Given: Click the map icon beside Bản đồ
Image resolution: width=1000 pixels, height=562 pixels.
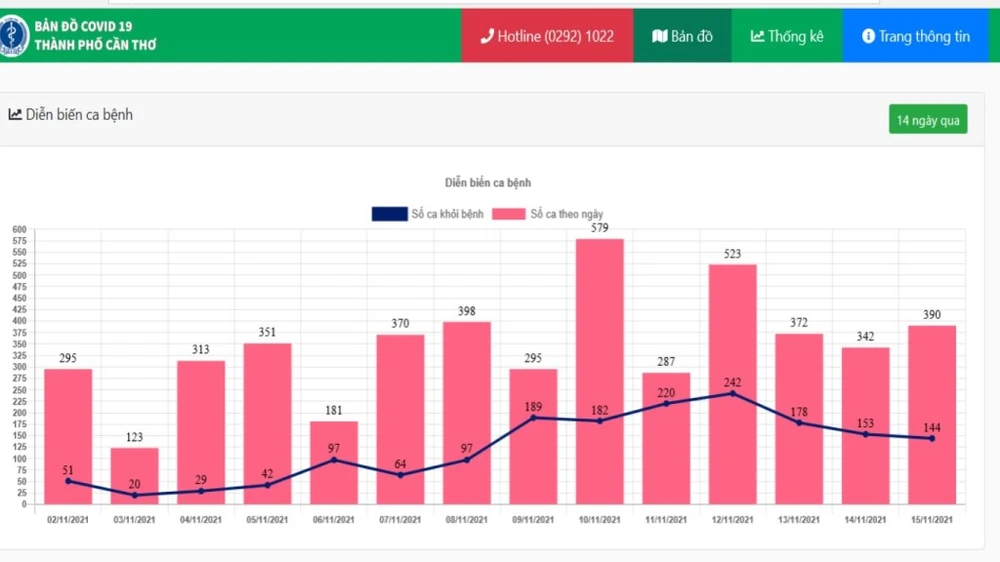Looking at the screenshot, I should pyautogui.click(x=659, y=36).
